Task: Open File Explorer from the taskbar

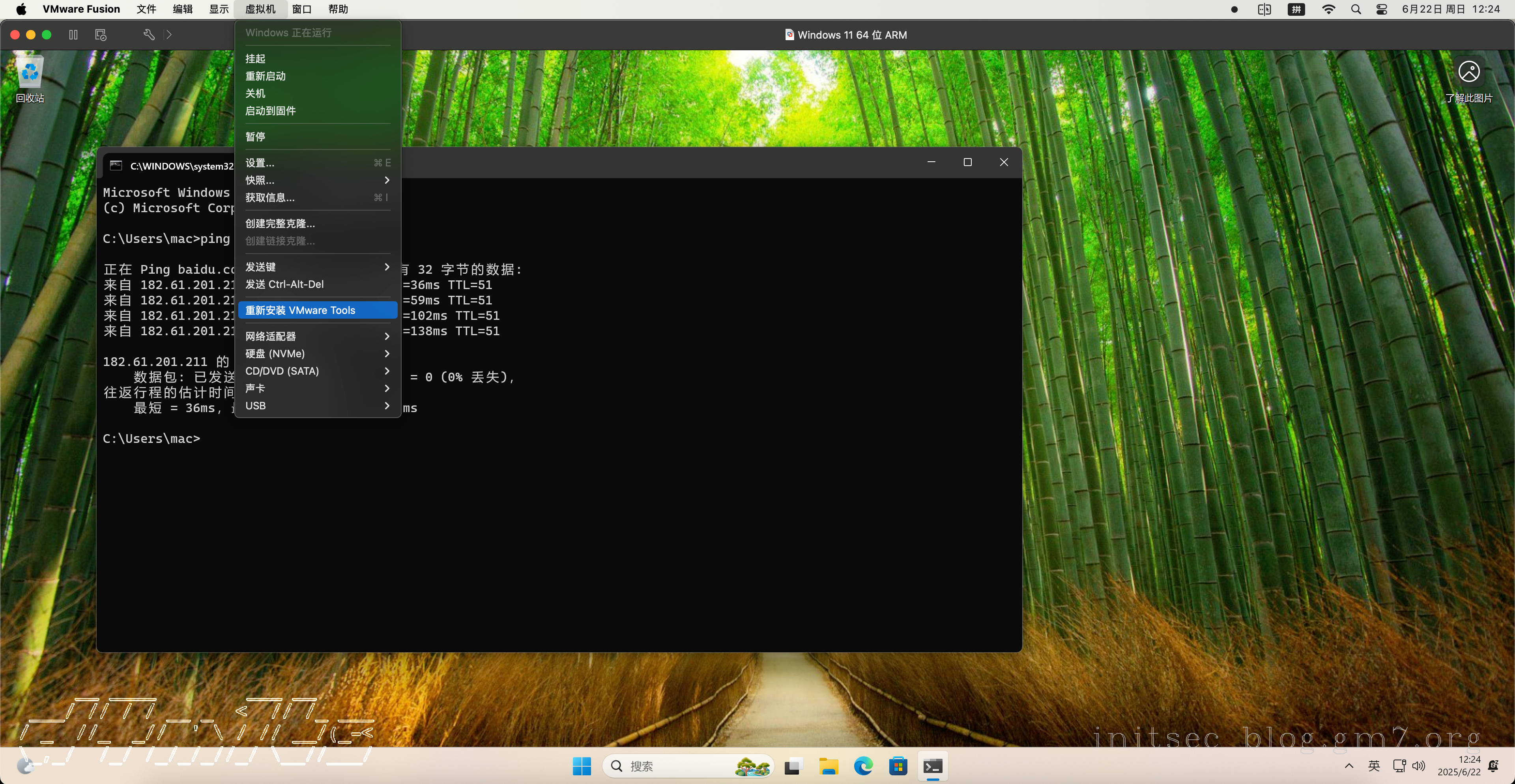Action: point(828,766)
